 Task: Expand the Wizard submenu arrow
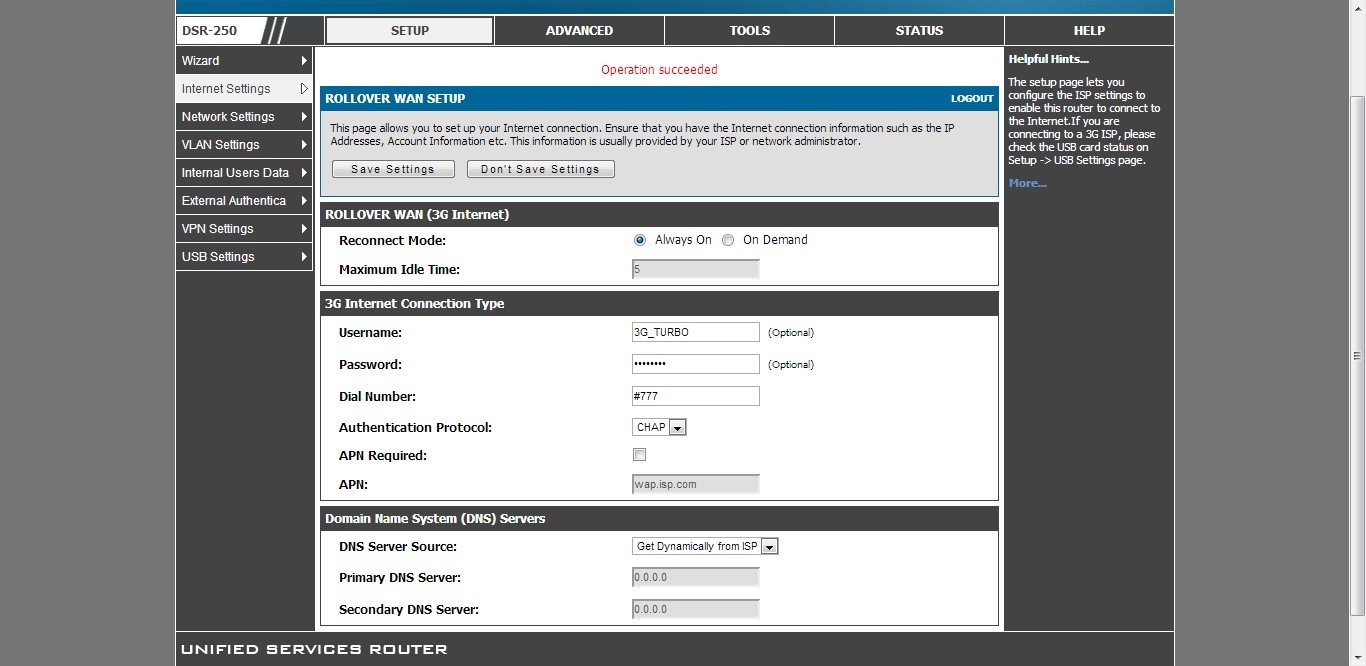click(x=304, y=61)
